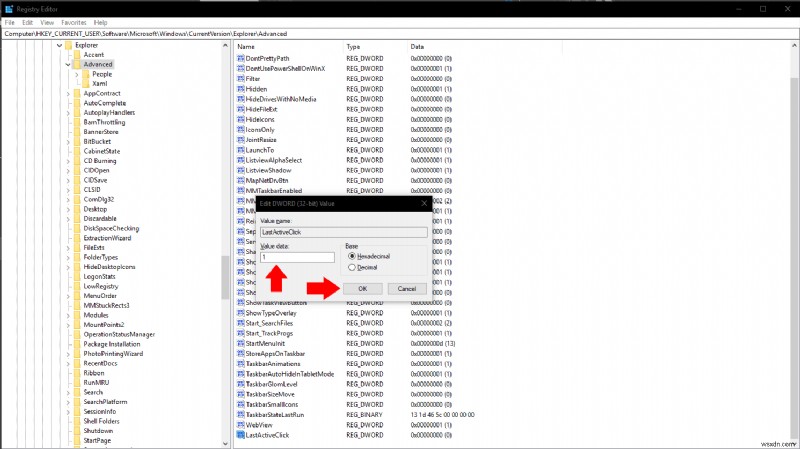Click the ListviewShadow value icon
Screen dimensions: 800x449
click(x=241, y=170)
